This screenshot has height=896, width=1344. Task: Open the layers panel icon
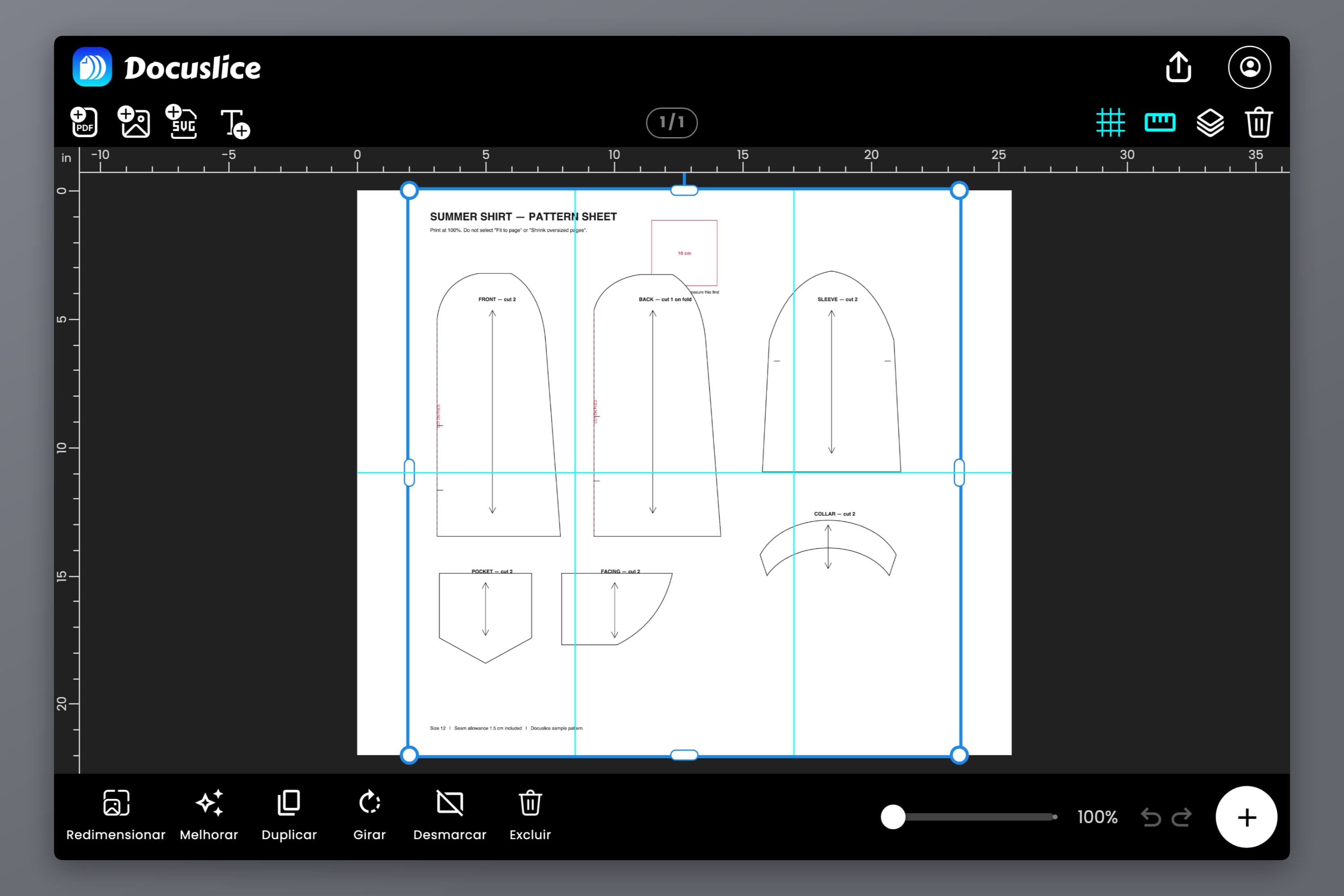[1210, 122]
